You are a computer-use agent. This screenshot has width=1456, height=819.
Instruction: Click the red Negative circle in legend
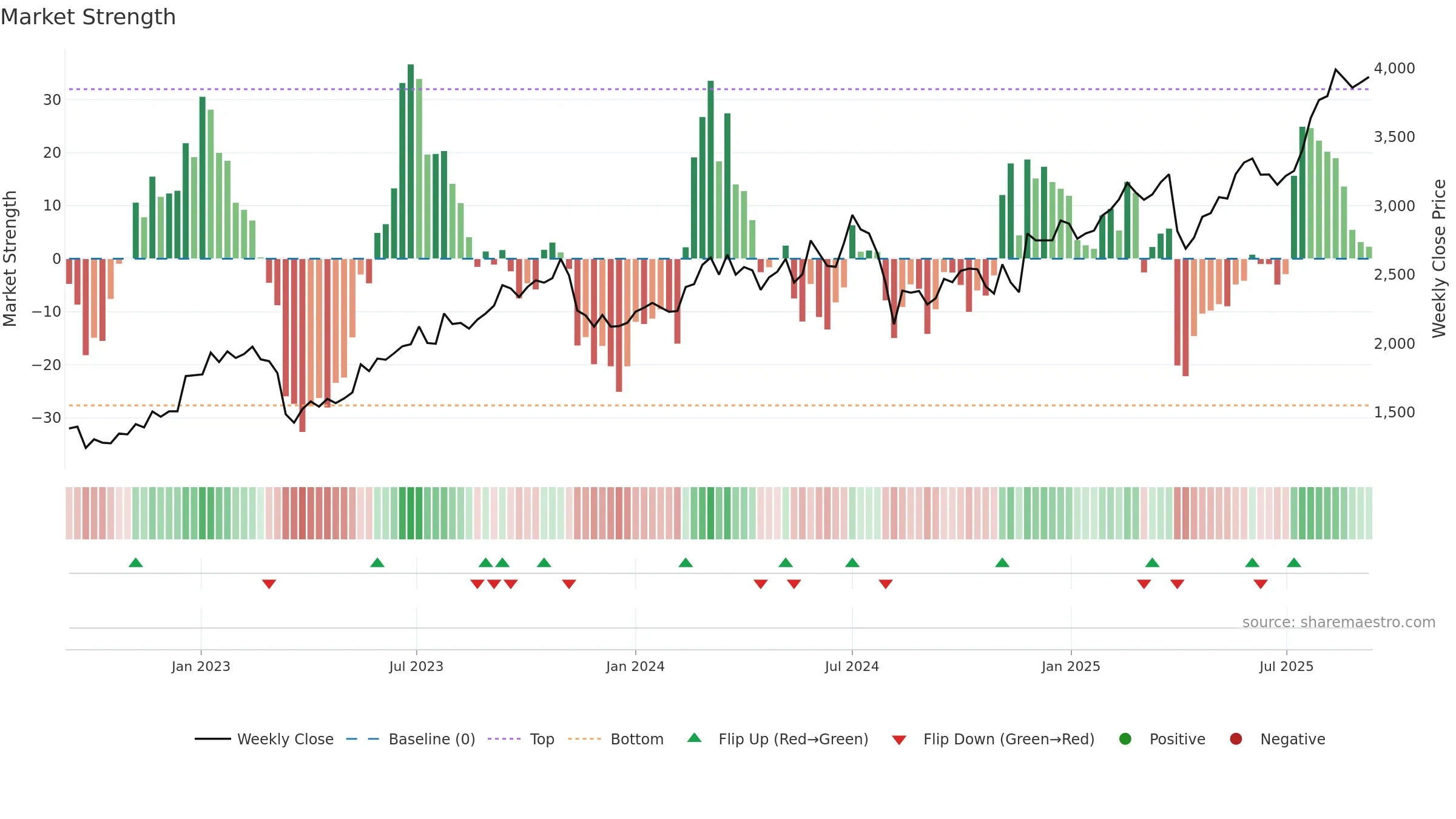tap(1236, 739)
